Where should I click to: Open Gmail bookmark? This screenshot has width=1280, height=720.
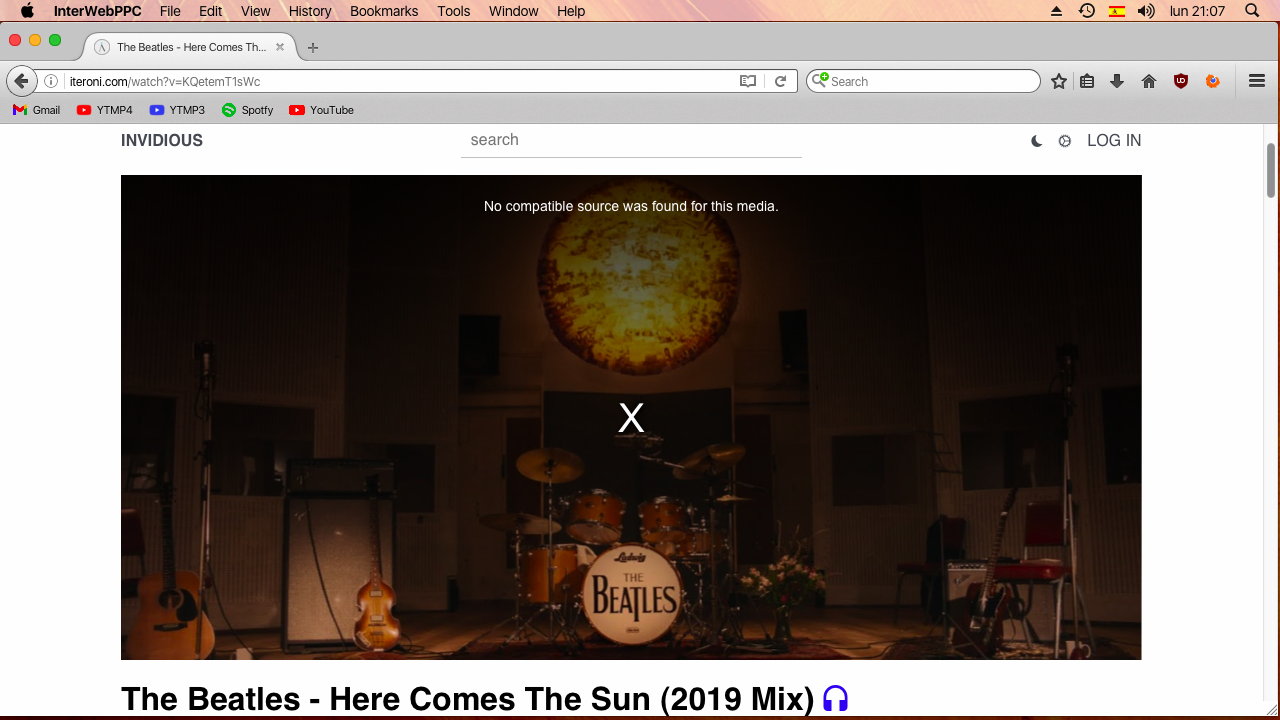[x=36, y=110]
